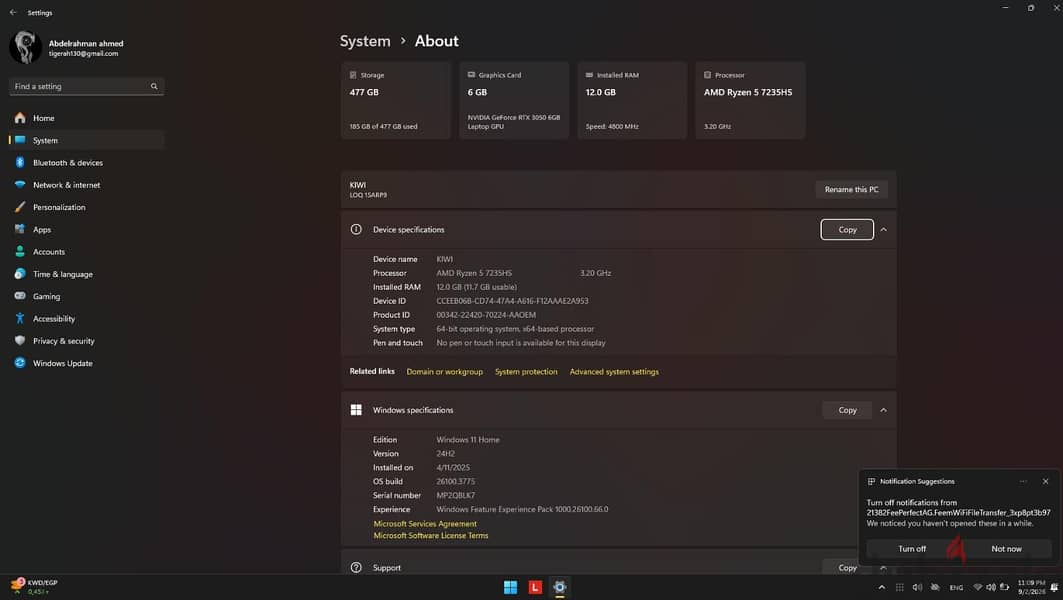Select the Bluetooth & devices icon
This screenshot has height=600, width=1063.
click(20, 163)
